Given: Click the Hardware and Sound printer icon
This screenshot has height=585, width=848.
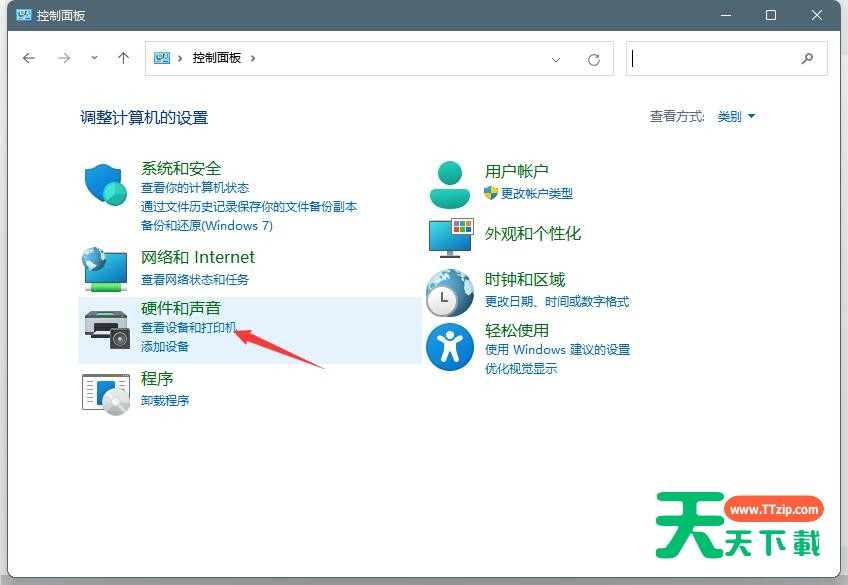Looking at the screenshot, I should tap(106, 329).
